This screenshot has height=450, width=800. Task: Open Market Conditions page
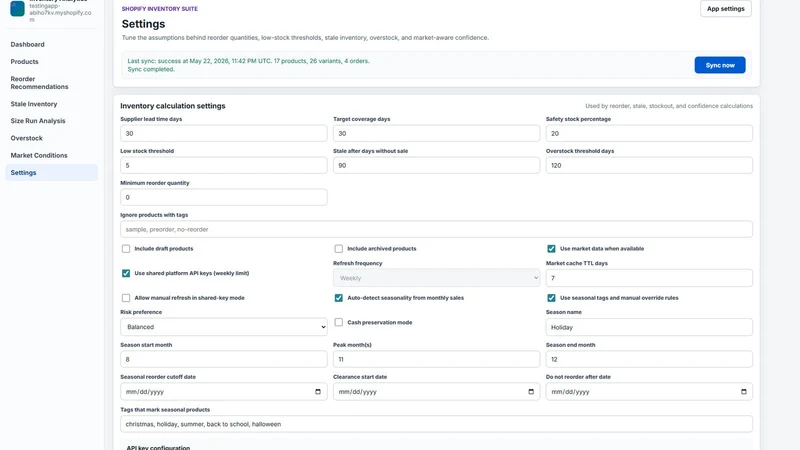coord(39,156)
